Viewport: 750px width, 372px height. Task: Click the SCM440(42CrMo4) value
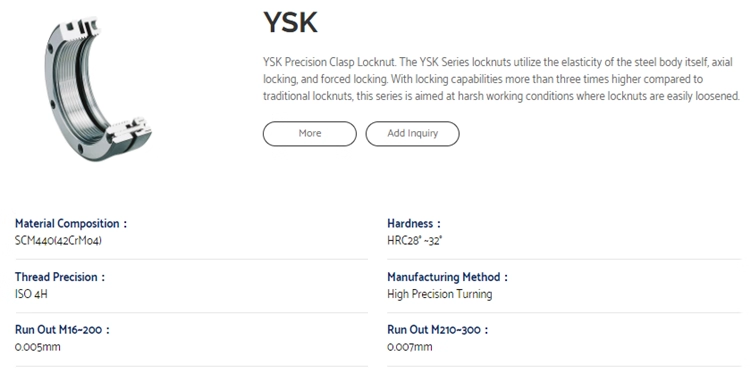(x=58, y=241)
